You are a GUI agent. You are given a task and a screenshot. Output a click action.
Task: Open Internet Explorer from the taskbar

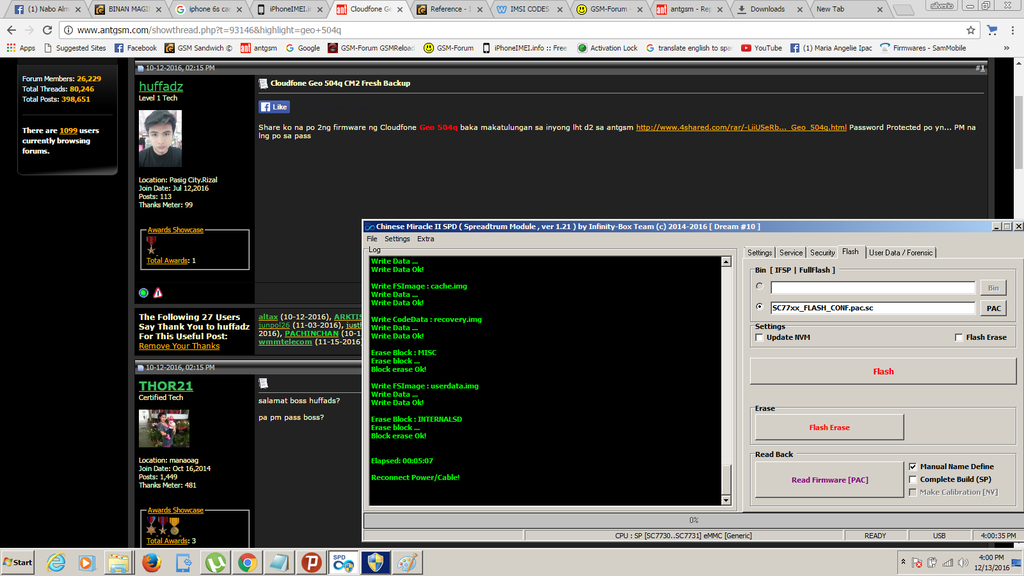(x=56, y=562)
